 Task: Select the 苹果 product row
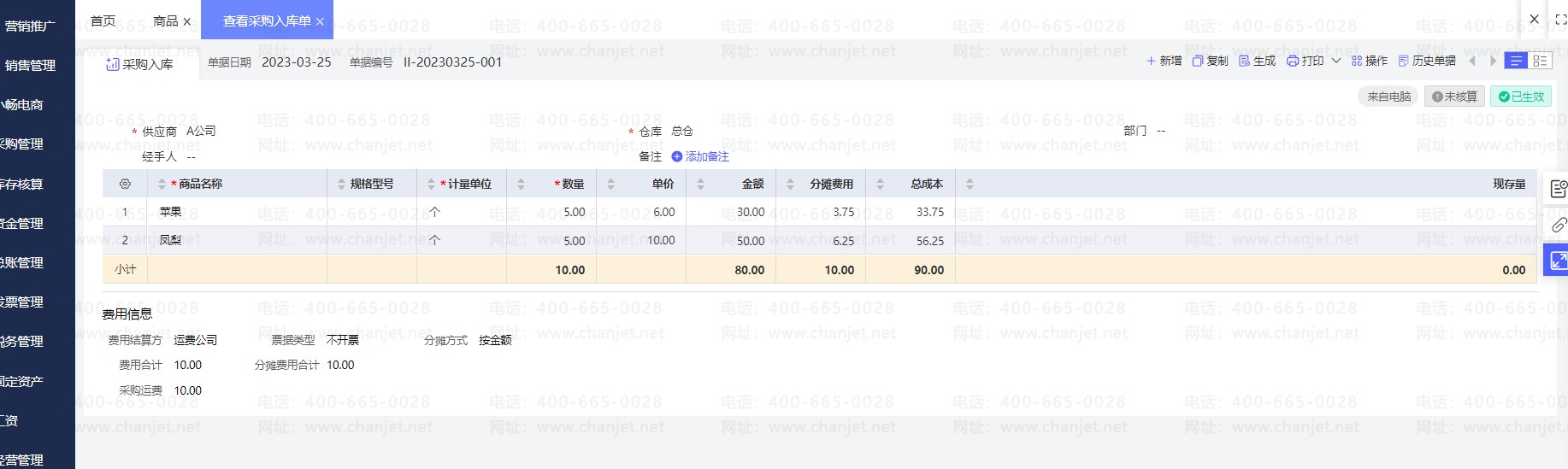[821, 212]
